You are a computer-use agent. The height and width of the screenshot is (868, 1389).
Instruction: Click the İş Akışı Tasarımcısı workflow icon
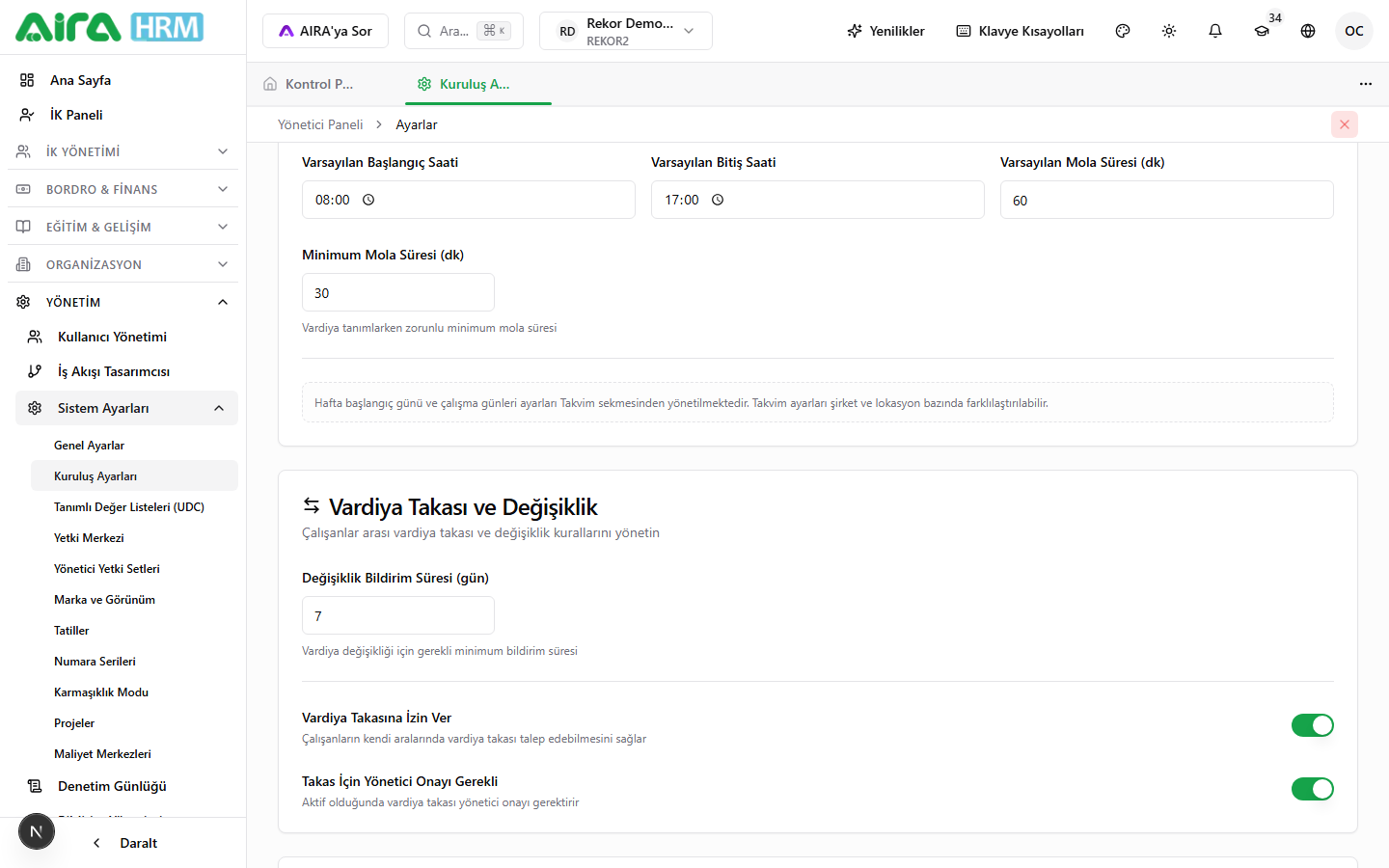click(x=35, y=371)
